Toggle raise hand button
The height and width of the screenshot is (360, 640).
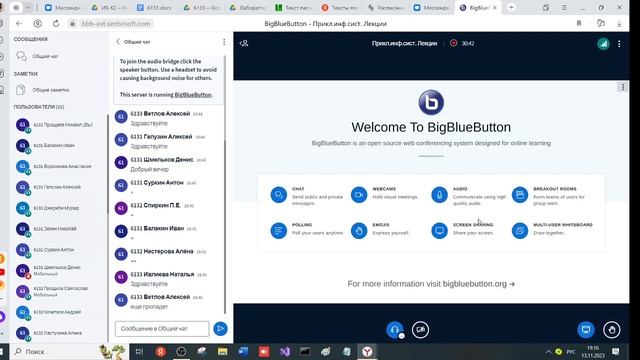pyautogui.click(x=611, y=329)
